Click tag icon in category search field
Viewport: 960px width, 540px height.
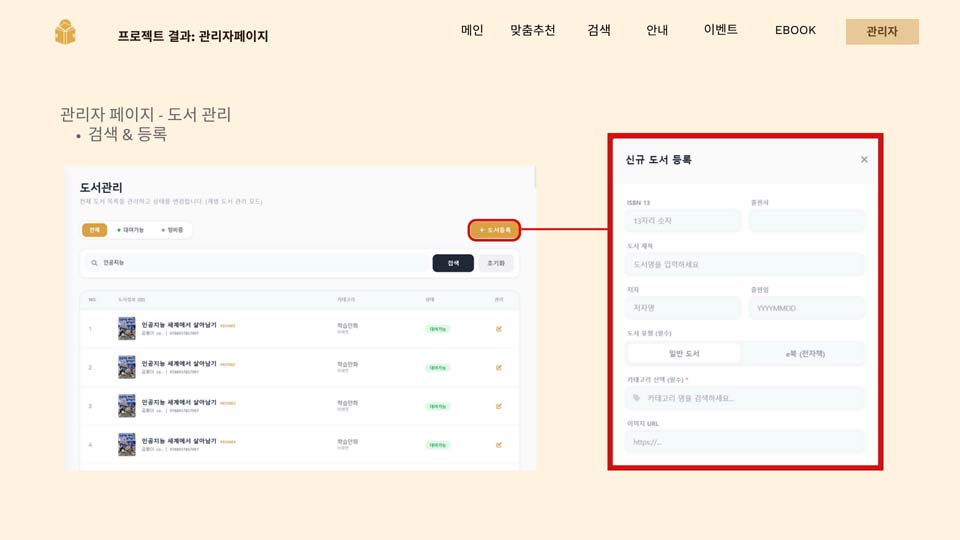pos(637,398)
